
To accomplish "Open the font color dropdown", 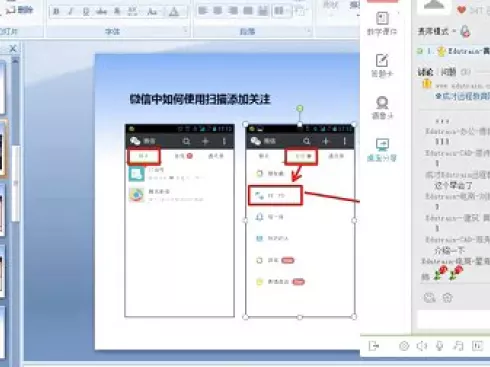I will [174, 12].
